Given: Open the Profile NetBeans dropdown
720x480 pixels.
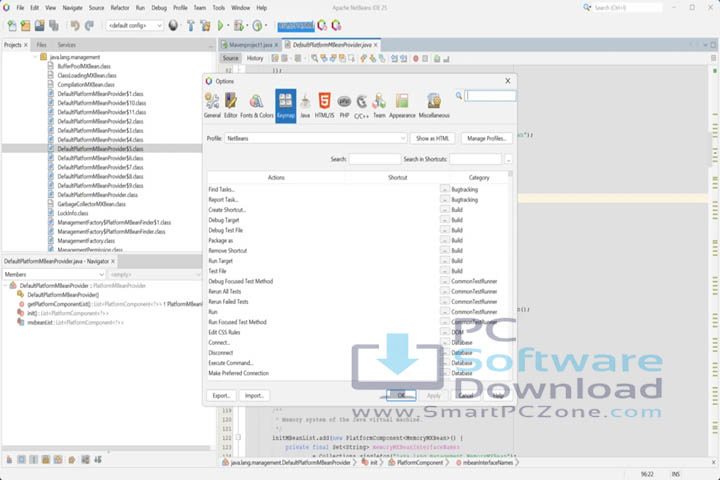Looking at the screenshot, I should click(x=315, y=138).
